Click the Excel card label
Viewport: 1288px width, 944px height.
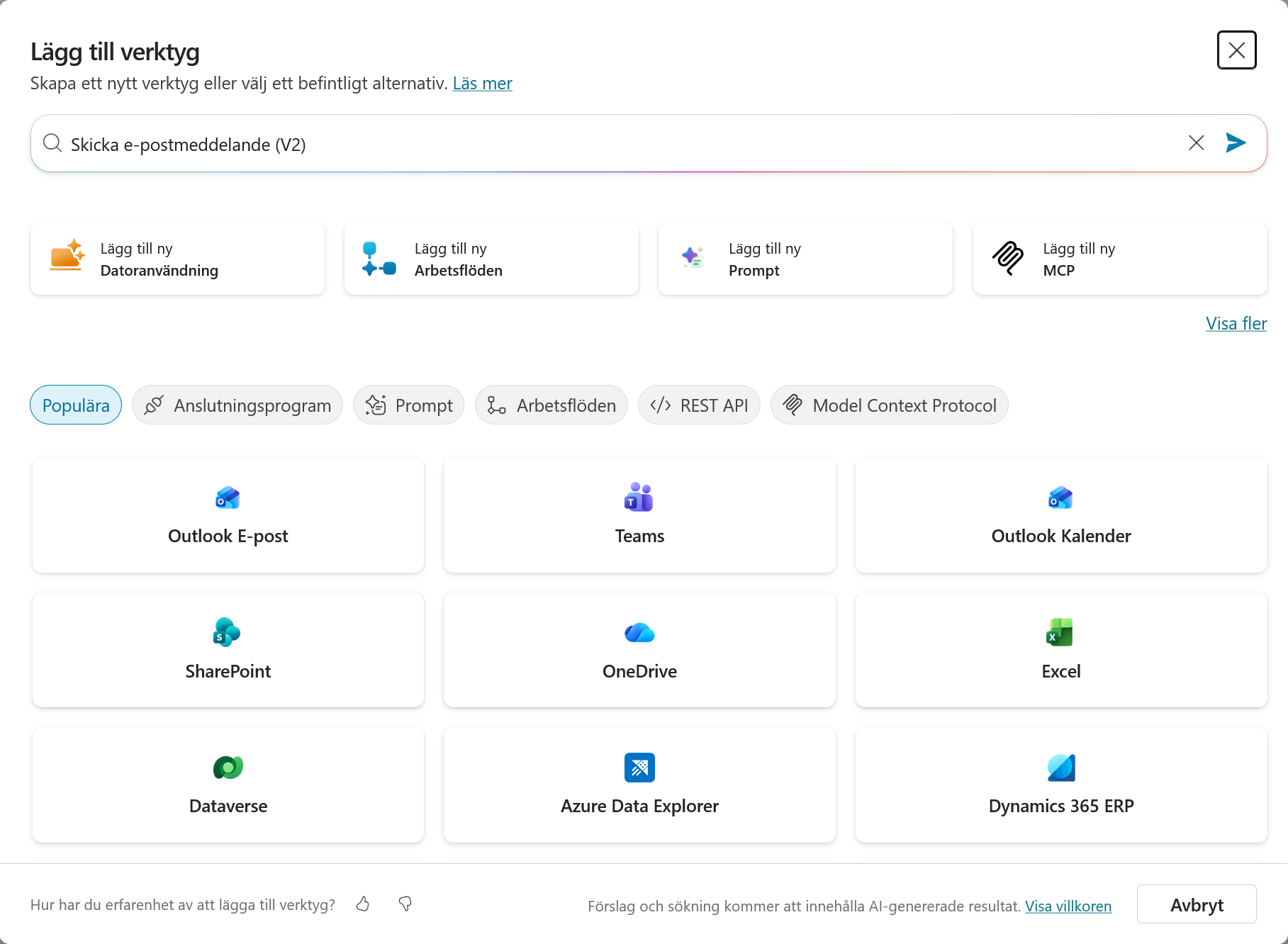tap(1061, 671)
